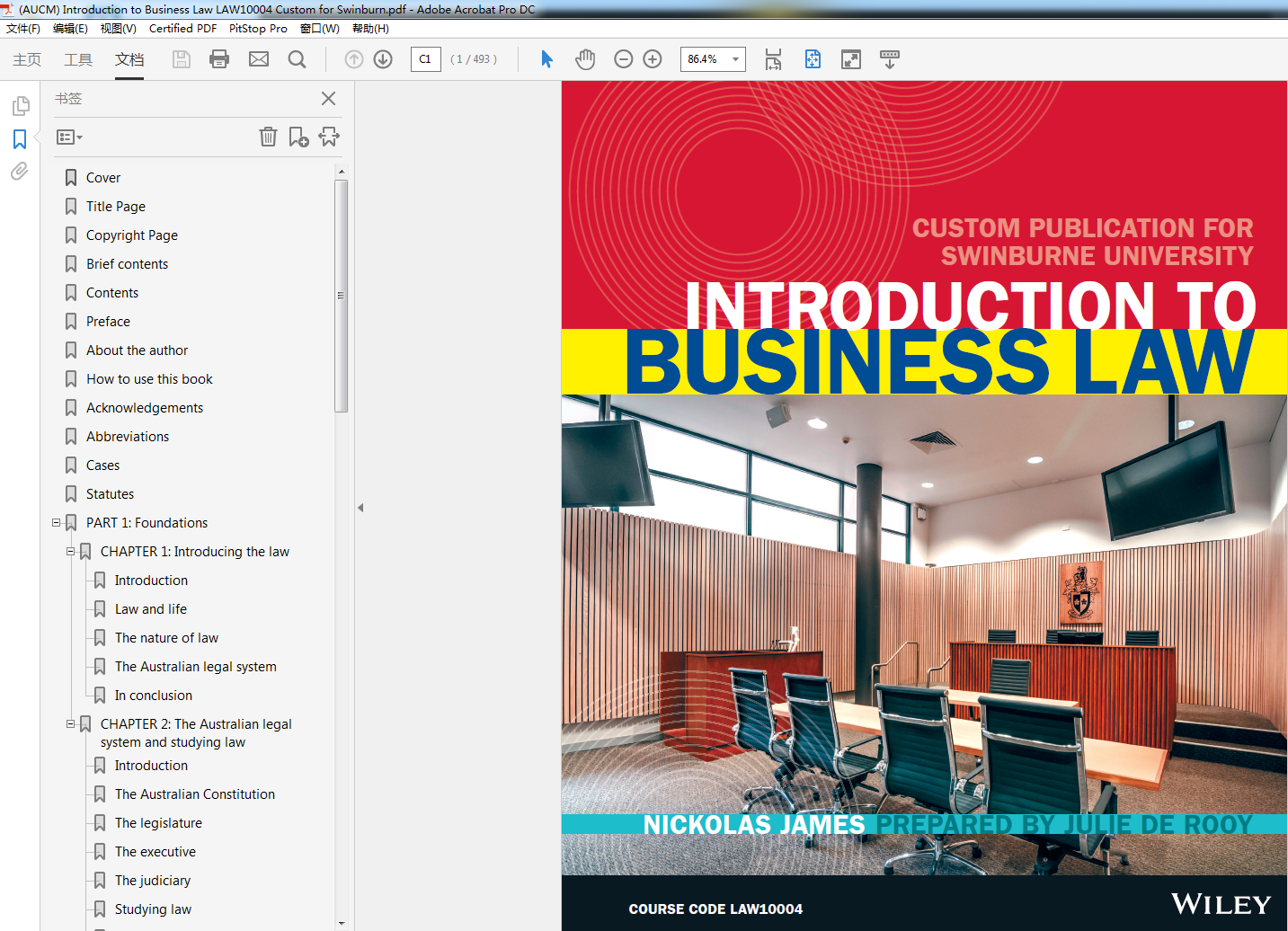Go to The Australian Constitution bookmark
Image resolution: width=1288 pixels, height=931 pixels.
pyautogui.click(x=194, y=794)
